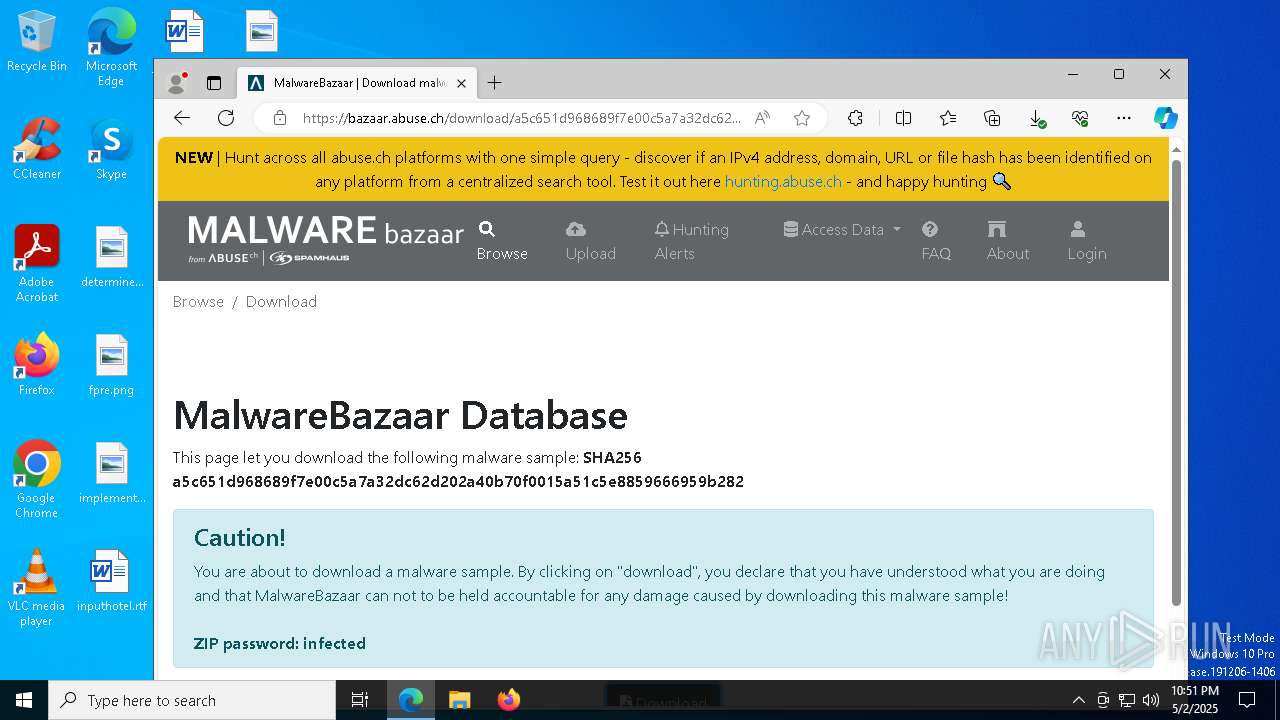Expand the Access Data dropdown

point(842,229)
